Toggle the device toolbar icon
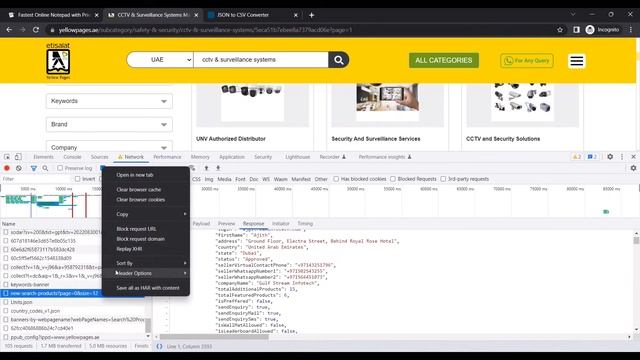 [18, 157]
